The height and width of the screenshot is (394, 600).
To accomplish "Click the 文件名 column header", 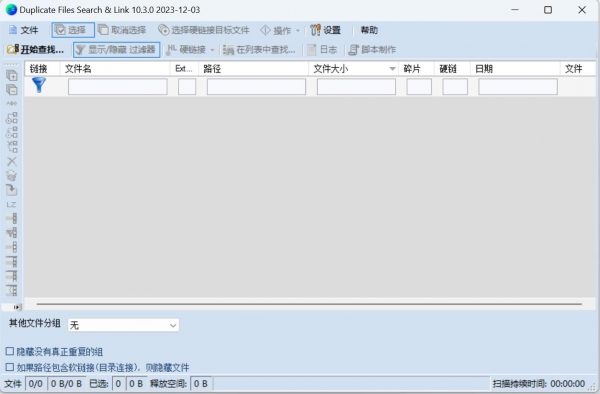I will pos(115,69).
